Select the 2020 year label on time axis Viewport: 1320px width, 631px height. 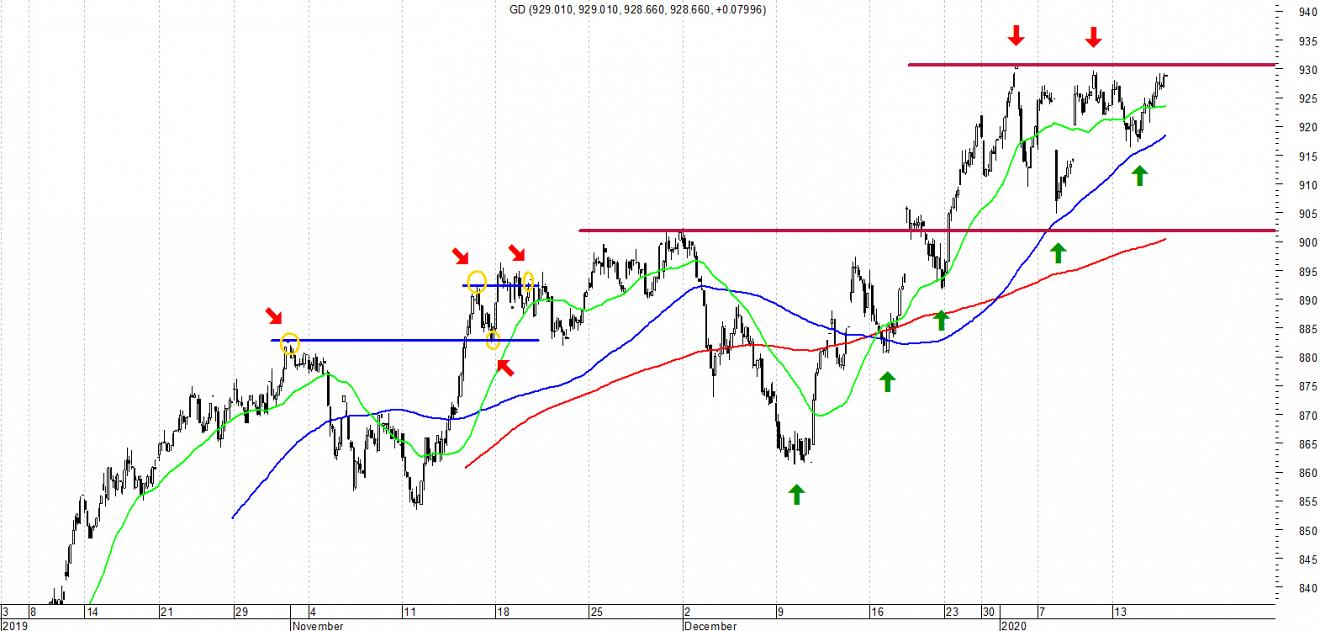tap(1016, 626)
